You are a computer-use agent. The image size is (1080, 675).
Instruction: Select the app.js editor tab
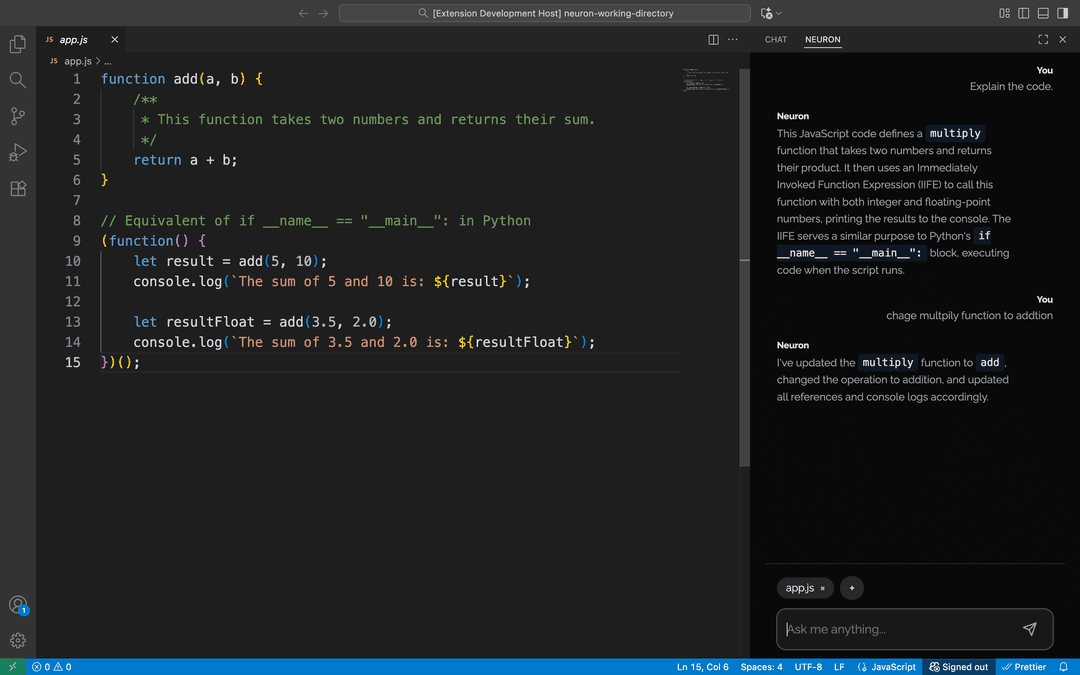tap(73, 40)
